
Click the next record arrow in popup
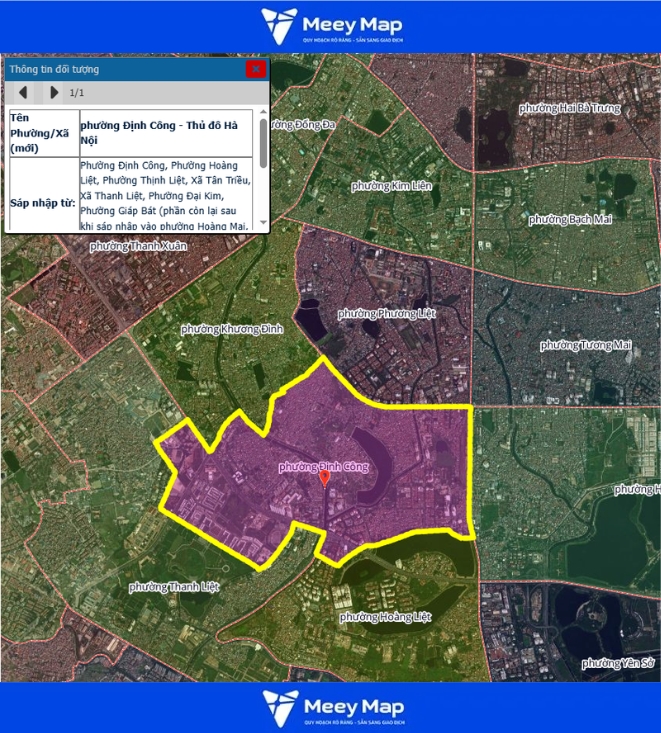click(54, 93)
